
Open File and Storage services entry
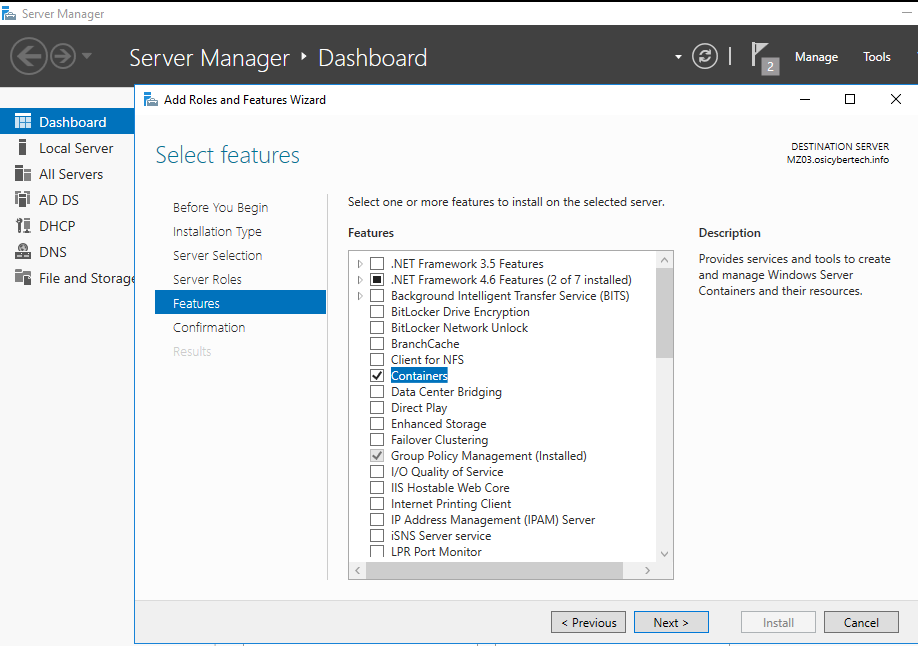(x=67, y=278)
